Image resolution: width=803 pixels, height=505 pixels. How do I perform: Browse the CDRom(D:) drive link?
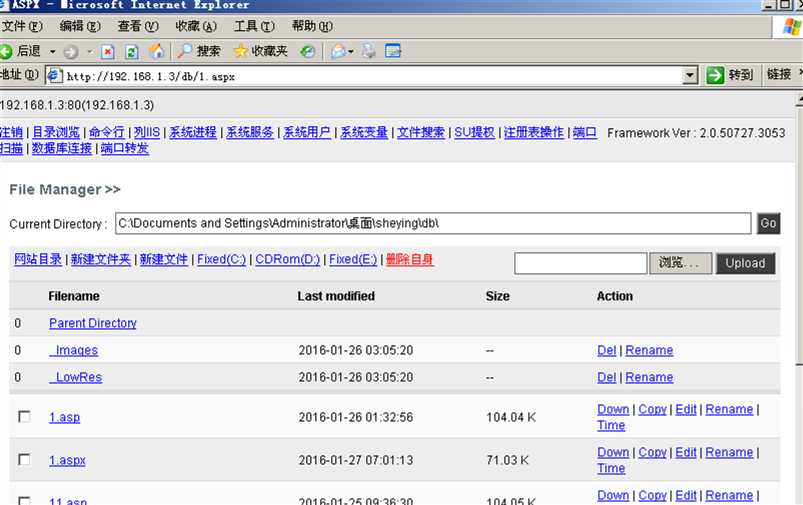click(x=288, y=259)
